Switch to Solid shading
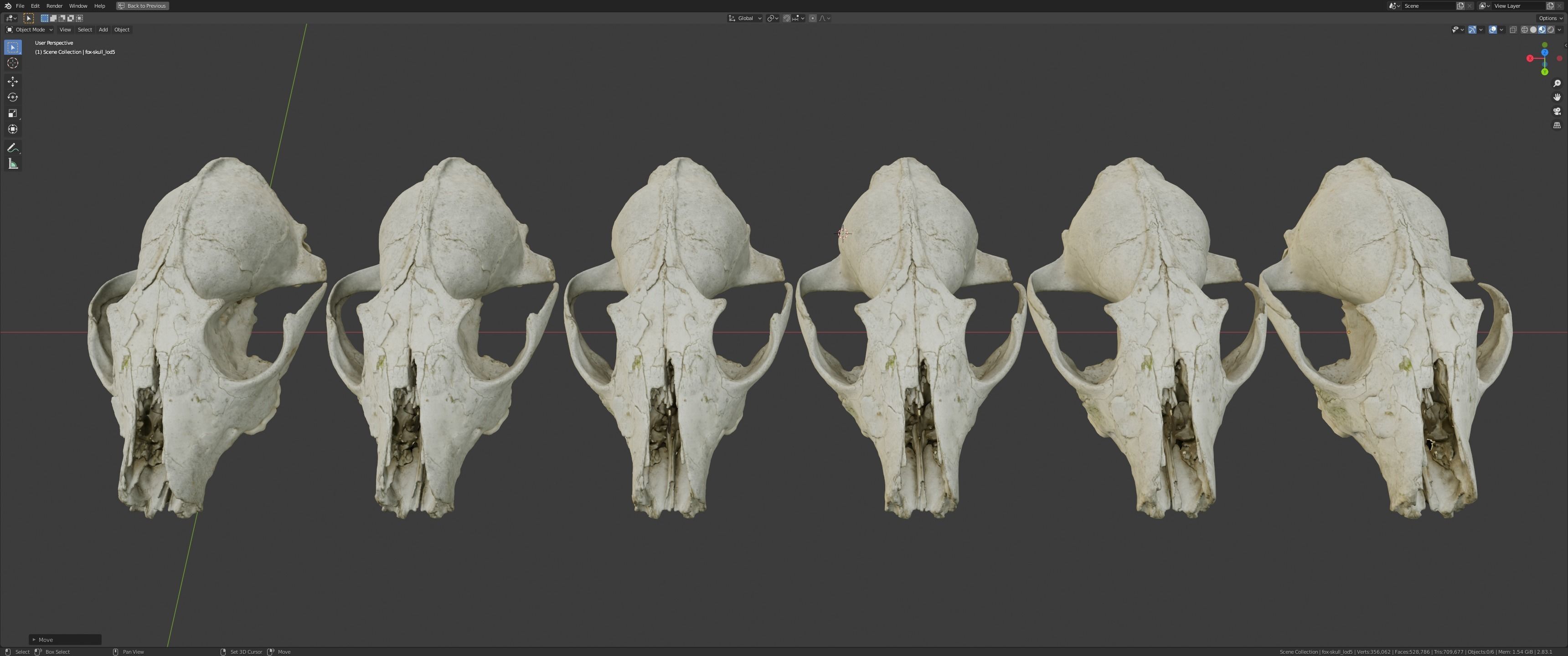 [x=1533, y=29]
